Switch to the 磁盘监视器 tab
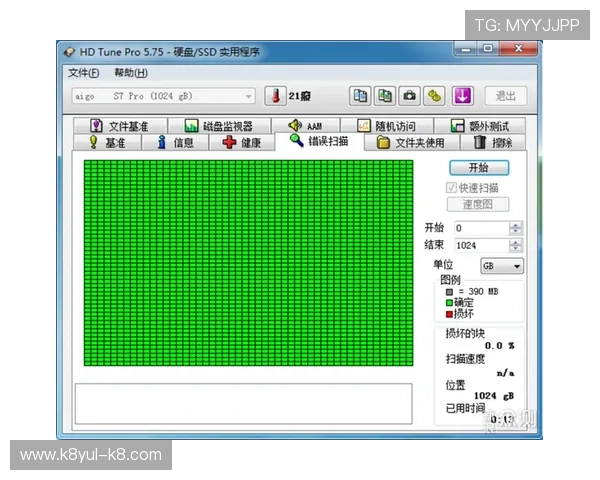 point(220,126)
